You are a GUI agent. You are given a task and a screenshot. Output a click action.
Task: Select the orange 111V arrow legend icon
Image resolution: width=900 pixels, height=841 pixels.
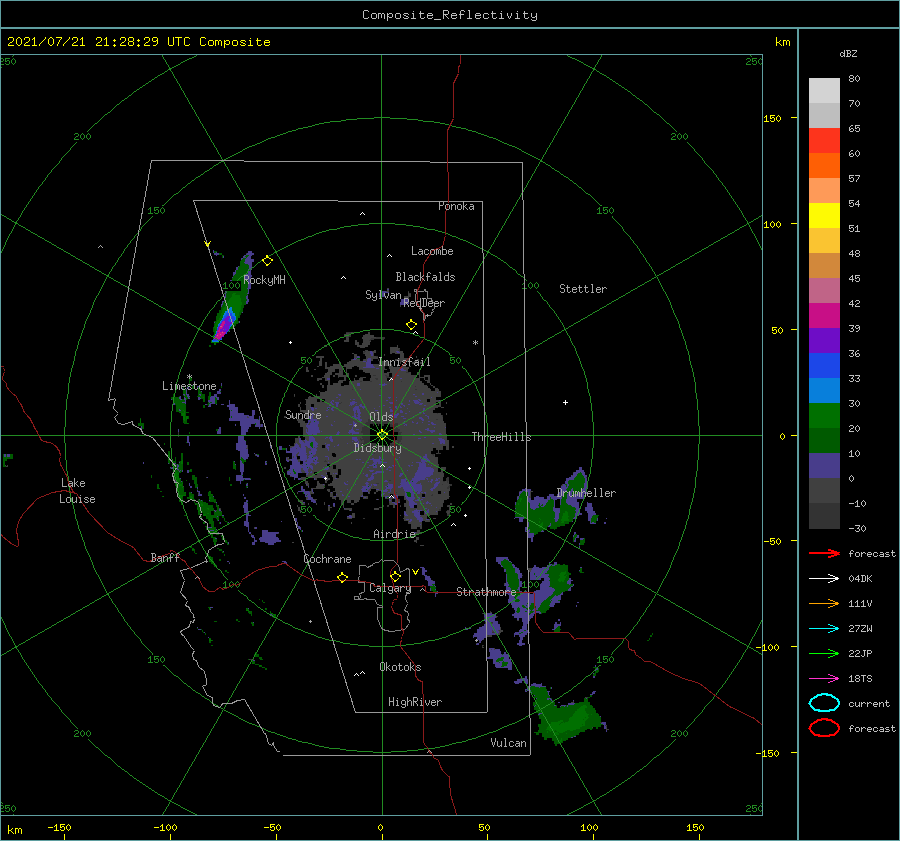pos(824,603)
